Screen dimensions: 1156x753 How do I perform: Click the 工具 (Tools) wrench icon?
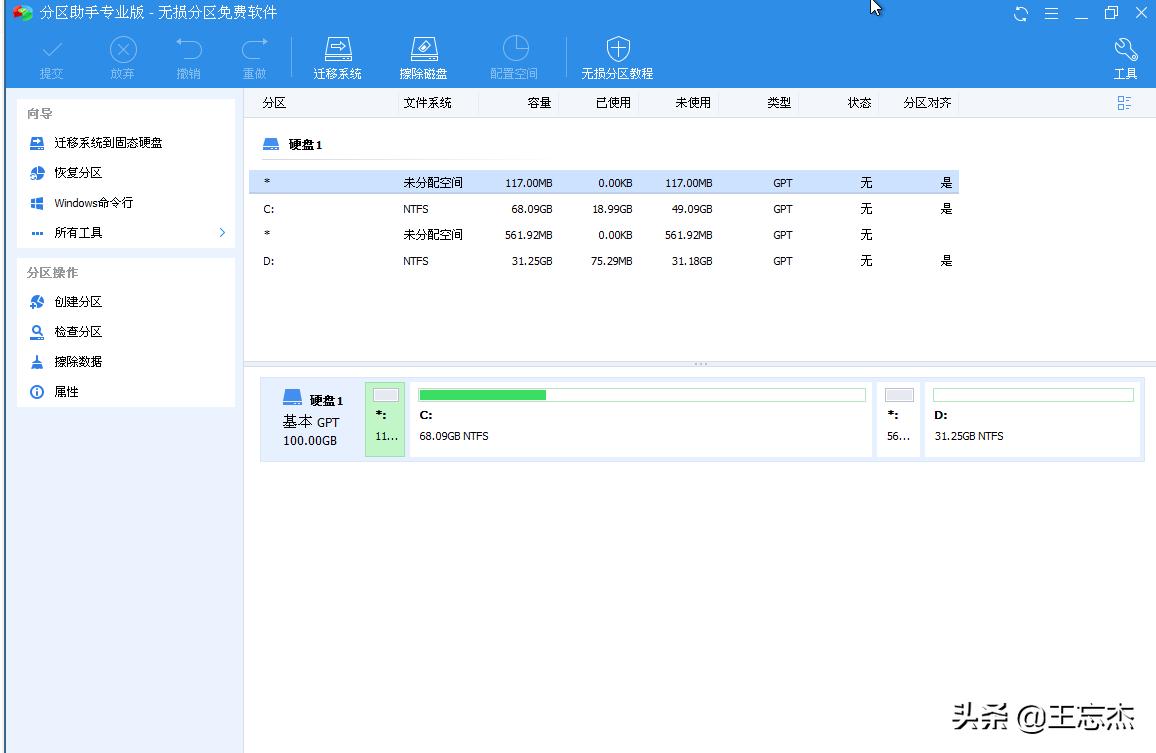click(1126, 57)
